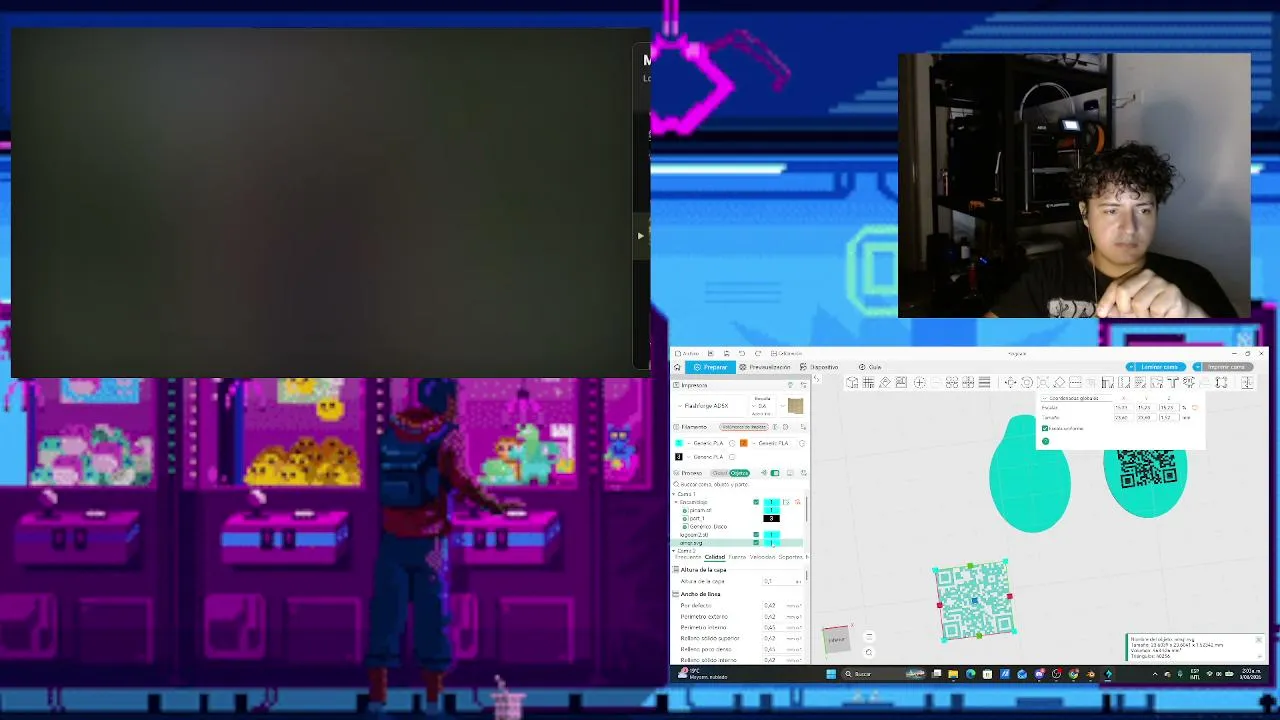Edit the black filament 3 preset
Image resolution: width=1280 pixels, height=720 pixels.
coord(732,457)
